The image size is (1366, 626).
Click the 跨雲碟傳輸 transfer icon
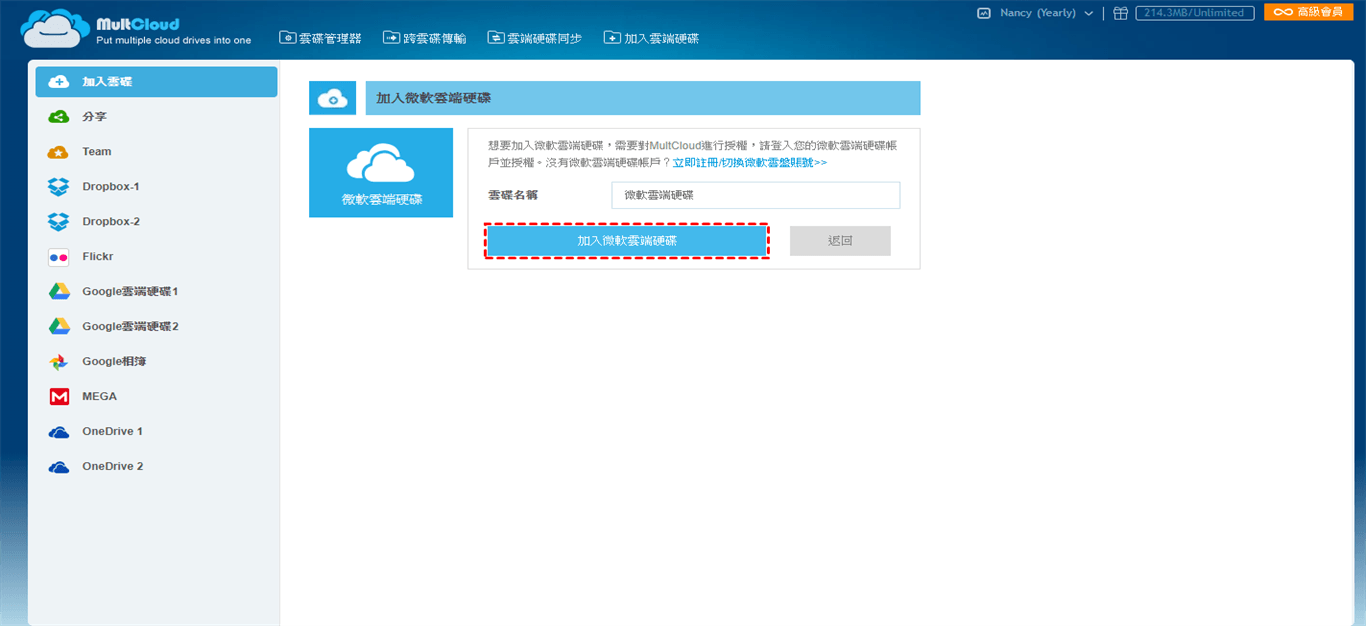coord(391,38)
